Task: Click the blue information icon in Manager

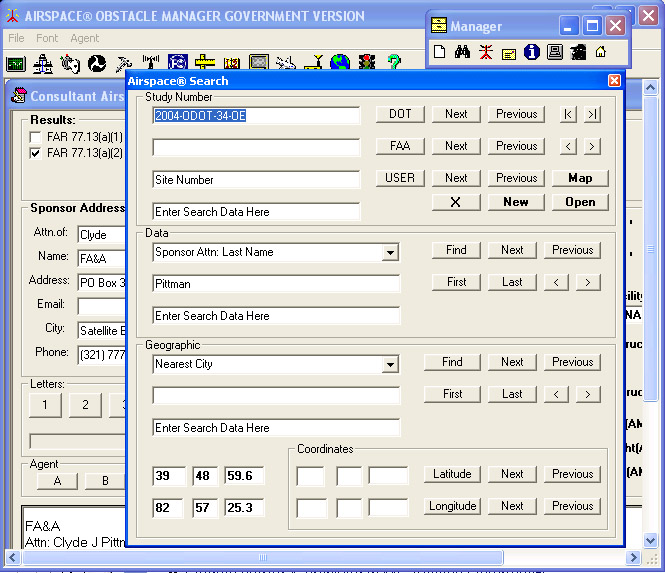Action: [531, 52]
